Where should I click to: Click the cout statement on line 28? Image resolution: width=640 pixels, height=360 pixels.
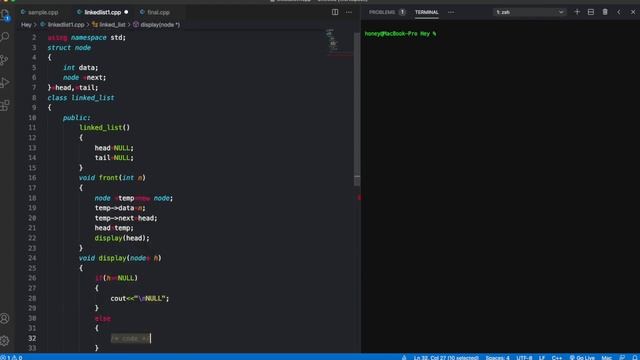140,298
